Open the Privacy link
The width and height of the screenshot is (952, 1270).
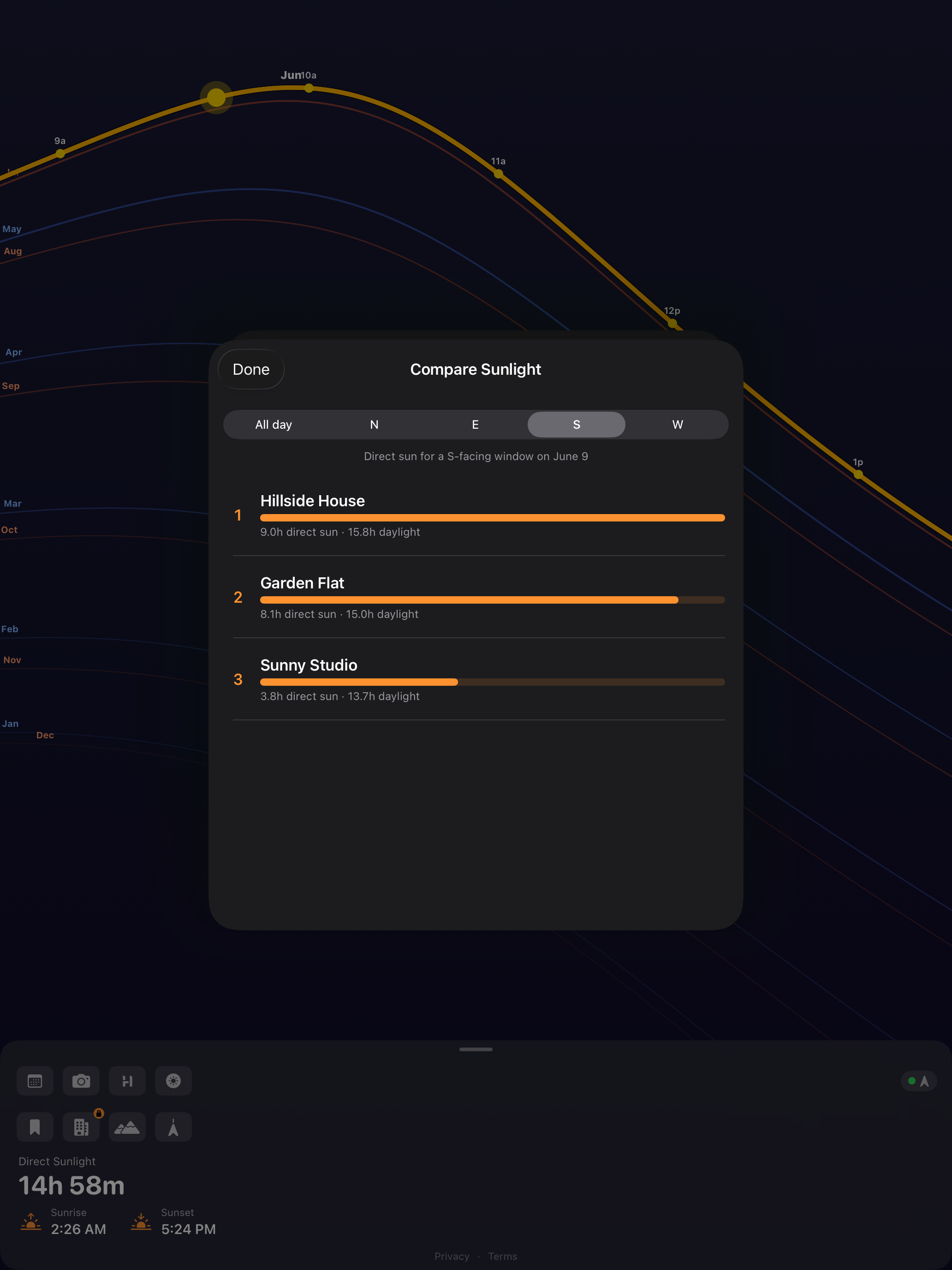point(452,1256)
